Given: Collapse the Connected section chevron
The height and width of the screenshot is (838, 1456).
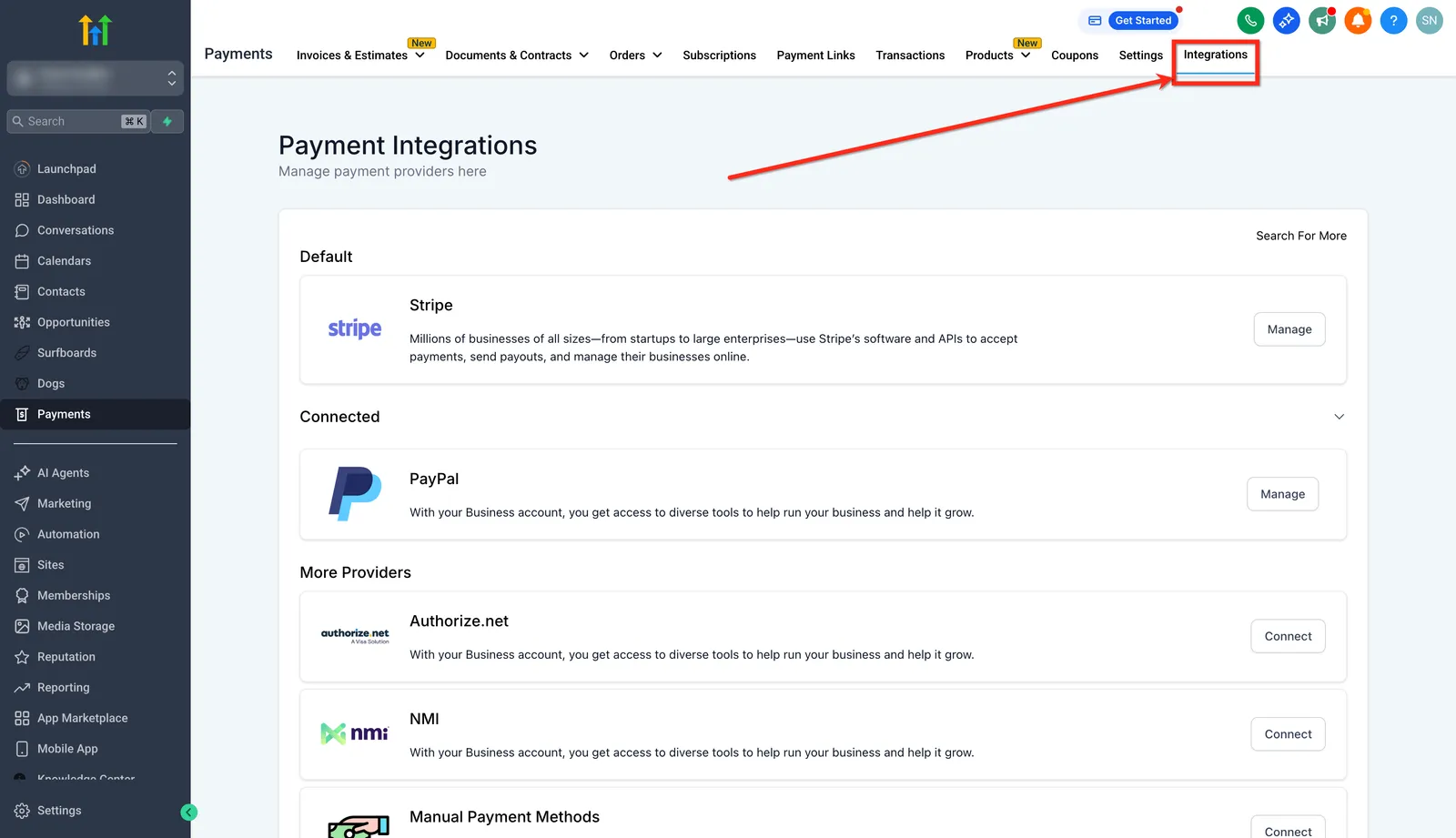Looking at the screenshot, I should [1339, 417].
